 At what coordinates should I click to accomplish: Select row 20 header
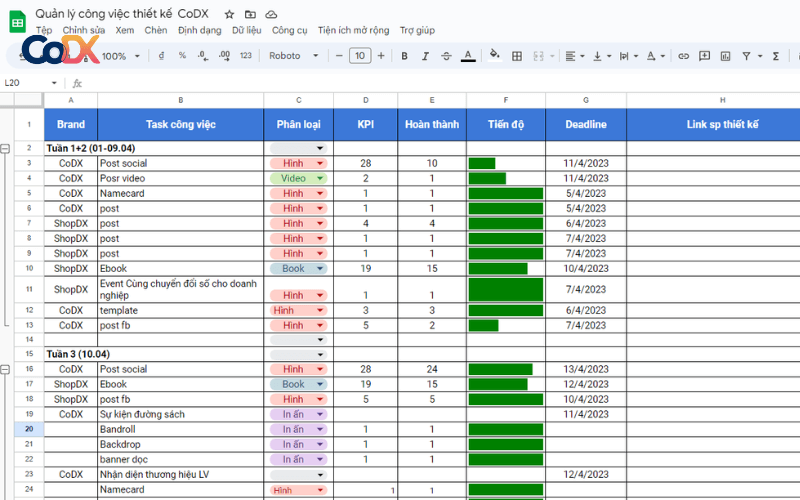[29, 430]
